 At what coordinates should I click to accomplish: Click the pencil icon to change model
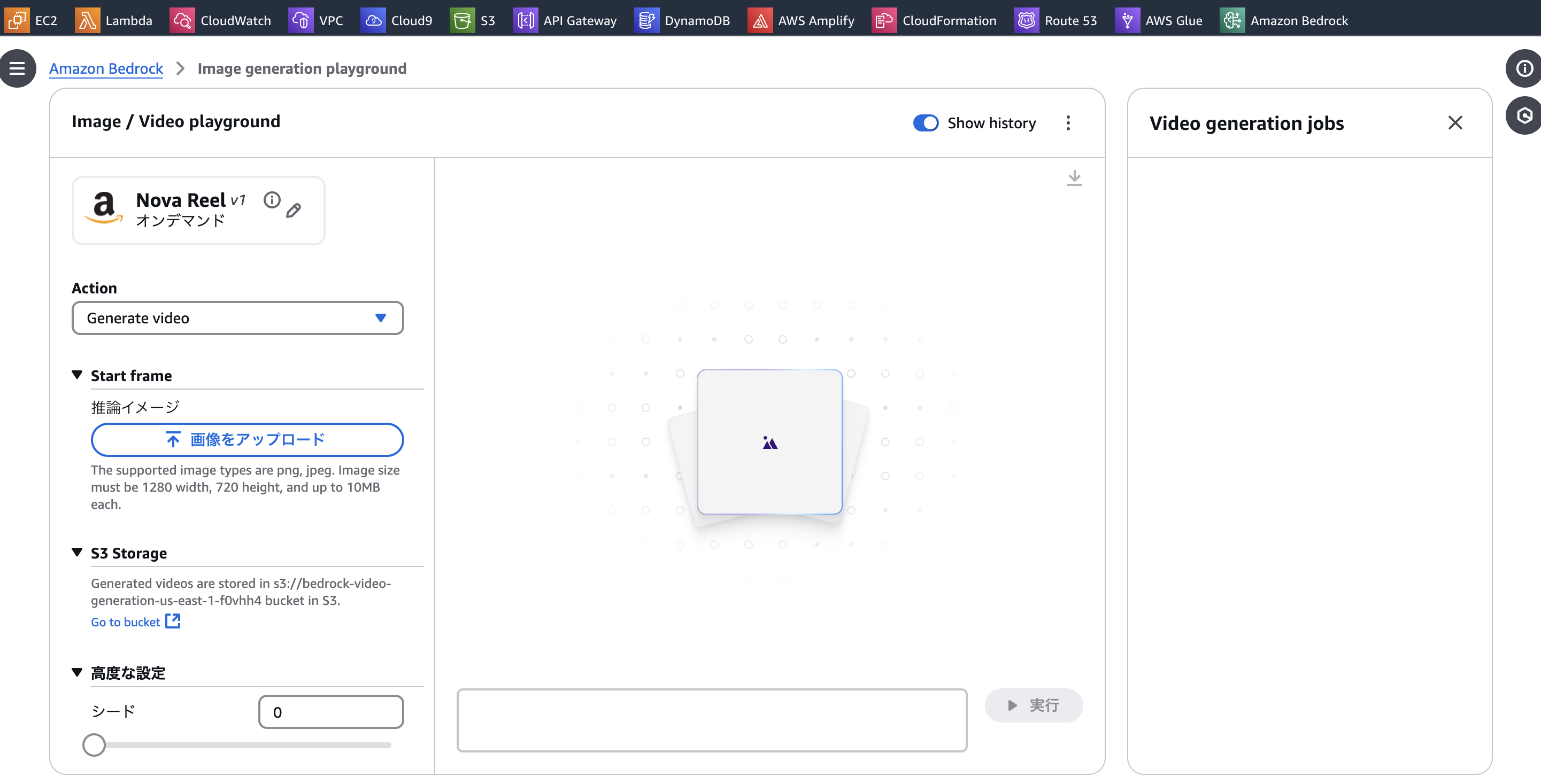pos(293,211)
